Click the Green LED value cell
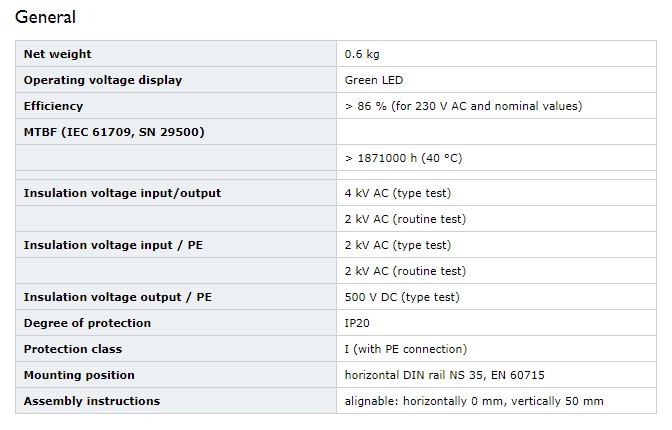The image size is (672, 430). pyautogui.click(x=496, y=80)
